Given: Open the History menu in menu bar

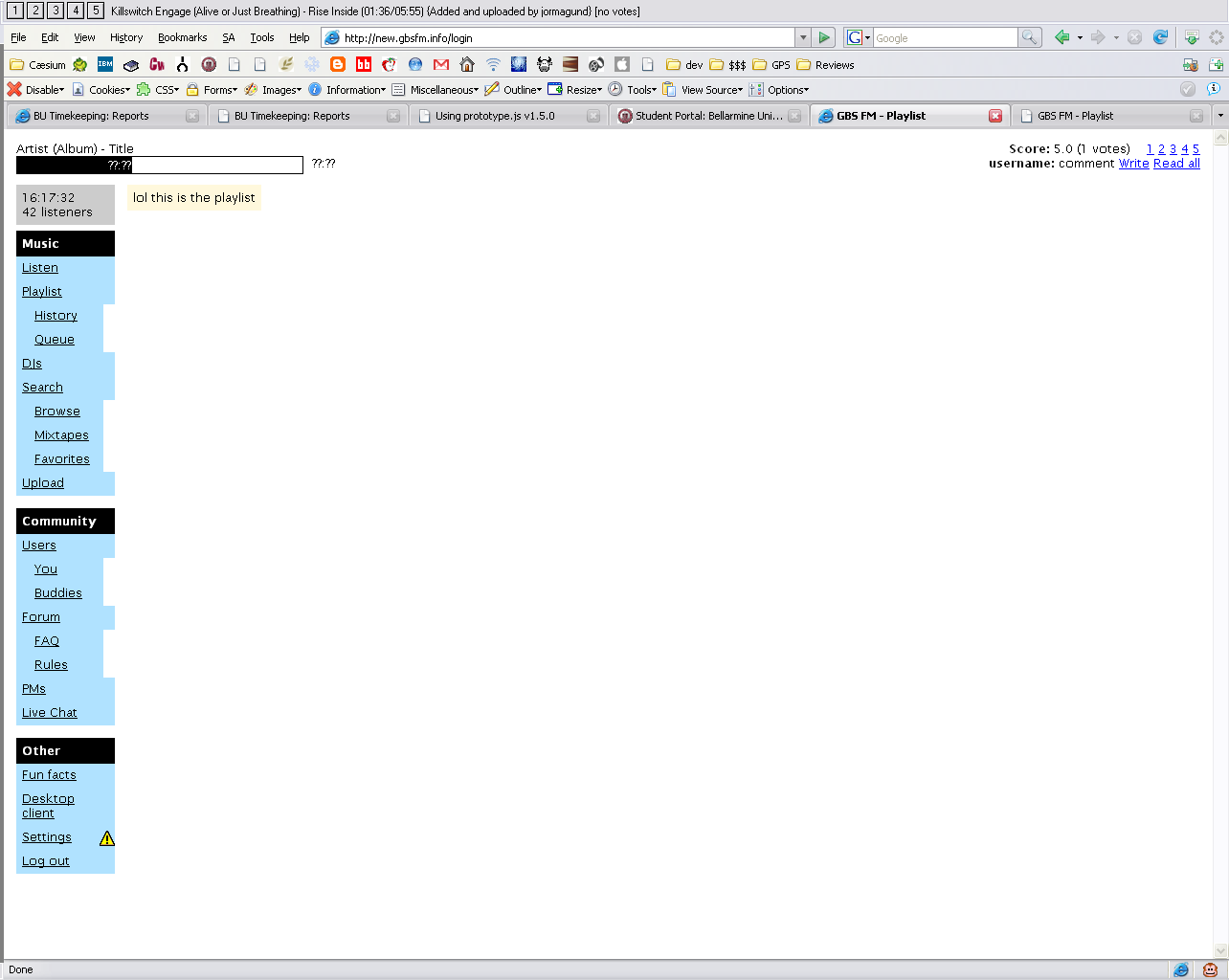Looking at the screenshot, I should coord(126,37).
